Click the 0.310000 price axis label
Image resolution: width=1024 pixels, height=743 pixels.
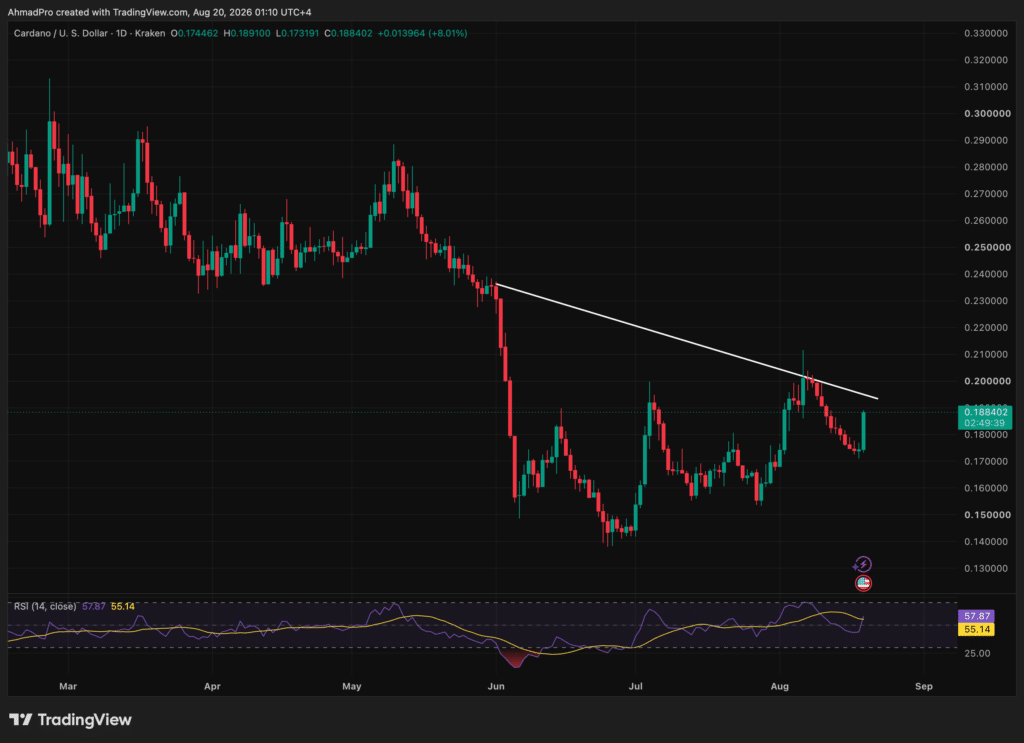pyautogui.click(x=985, y=87)
